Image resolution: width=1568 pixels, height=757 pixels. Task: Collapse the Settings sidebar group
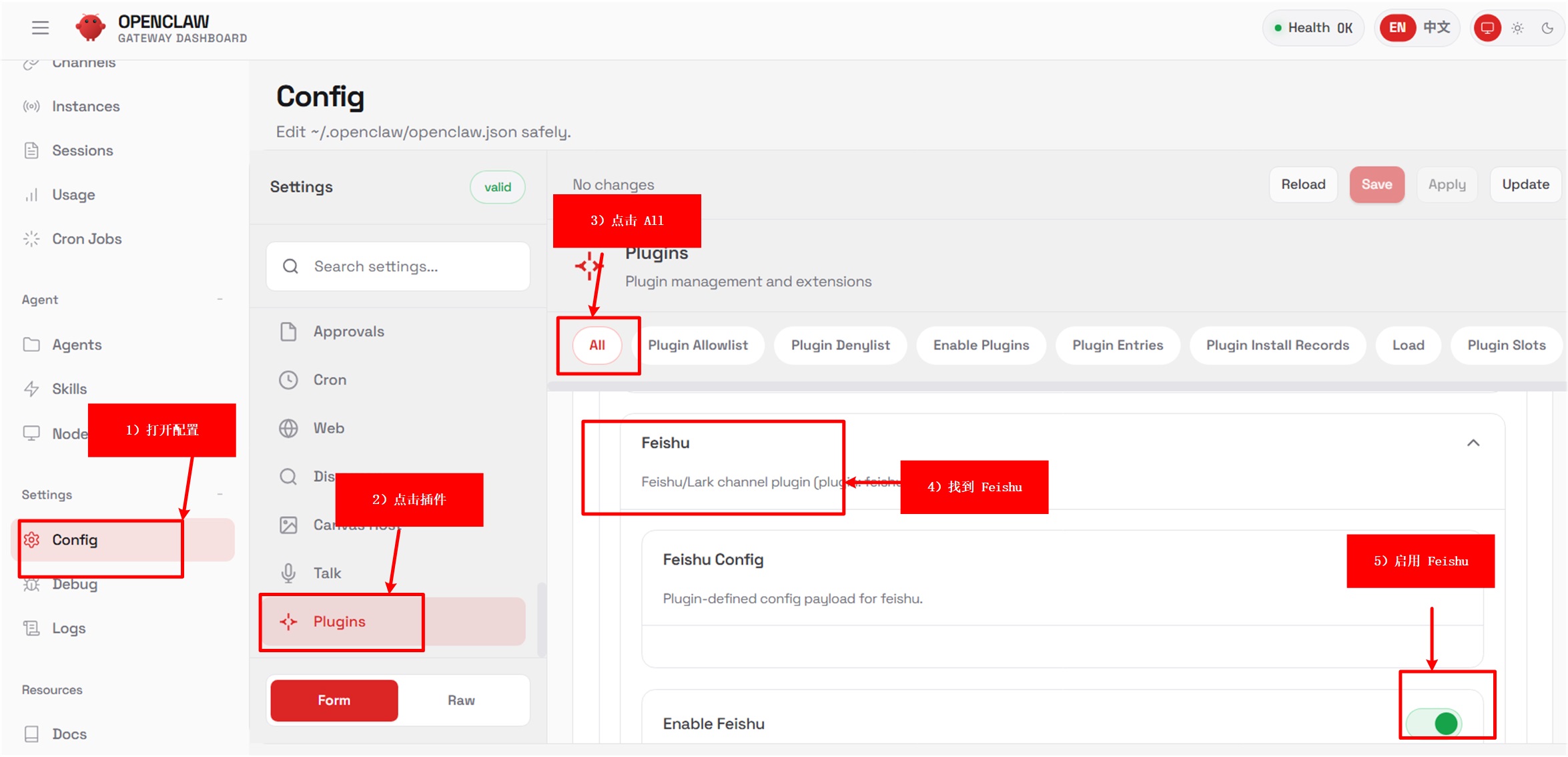[x=220, y=494]
